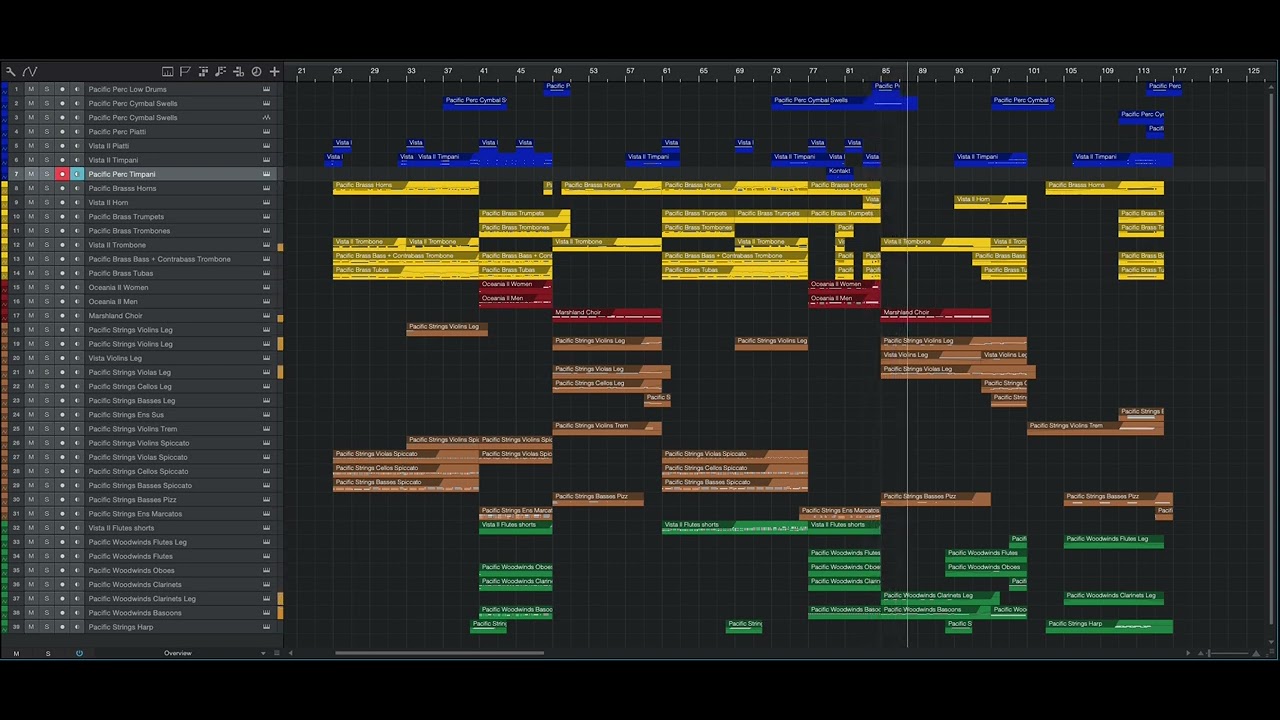This screenshot has width=1280, height=720.
Task: Disable record arm on Pacific Perc Timpani
Action: 62,174
